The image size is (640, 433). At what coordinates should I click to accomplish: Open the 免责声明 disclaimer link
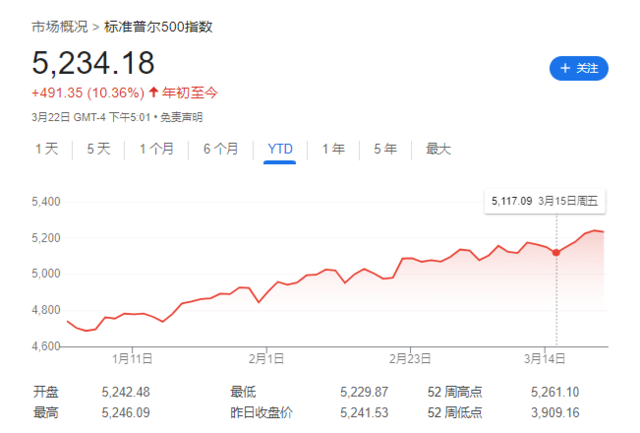pos(181,118)
